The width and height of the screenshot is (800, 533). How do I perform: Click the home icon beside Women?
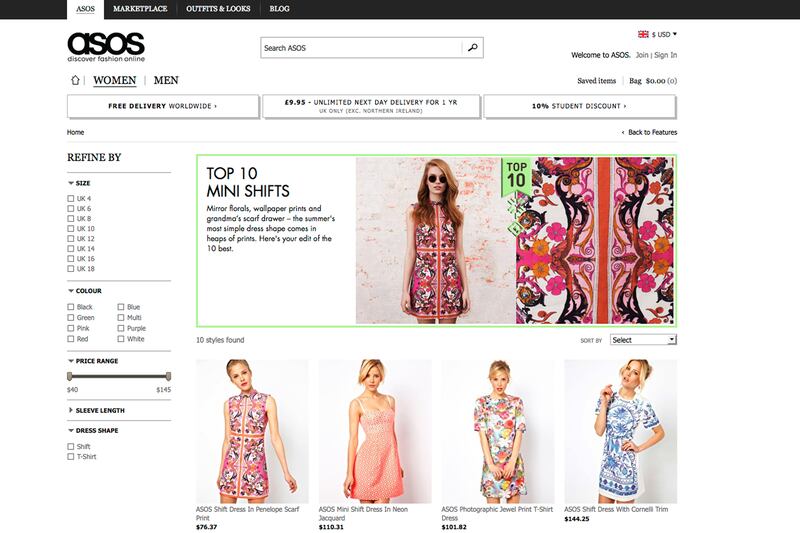[x=75, y=81]
